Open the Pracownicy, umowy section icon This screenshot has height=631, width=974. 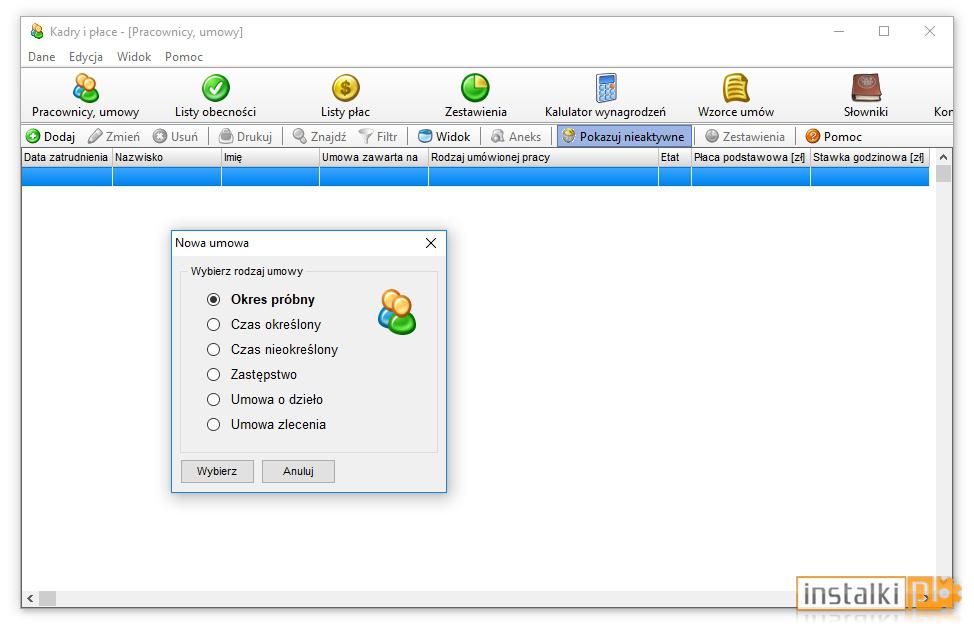pyautogui.click(x=86, y=88)
